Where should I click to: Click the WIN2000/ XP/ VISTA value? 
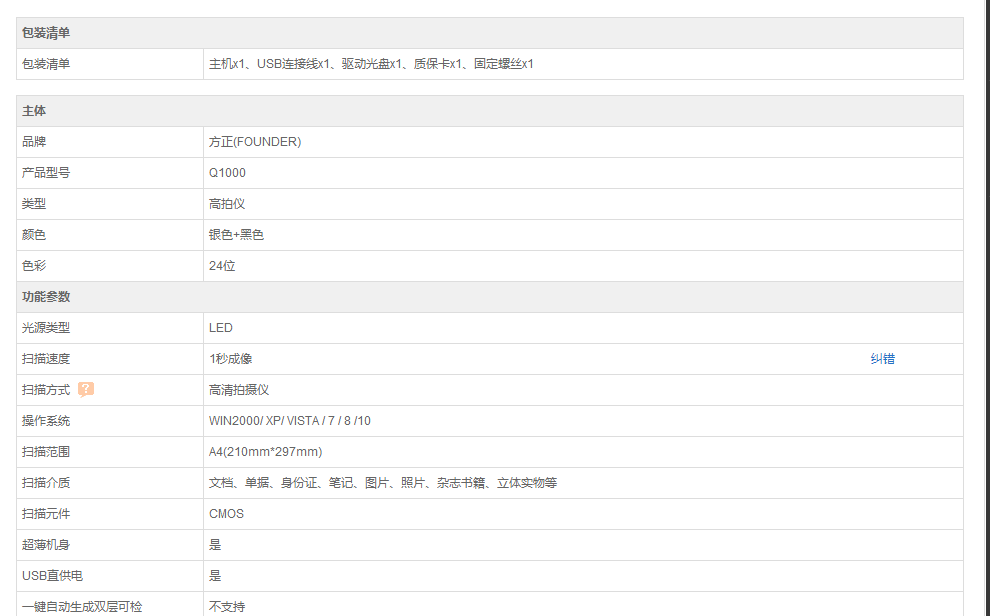[290, 420]
